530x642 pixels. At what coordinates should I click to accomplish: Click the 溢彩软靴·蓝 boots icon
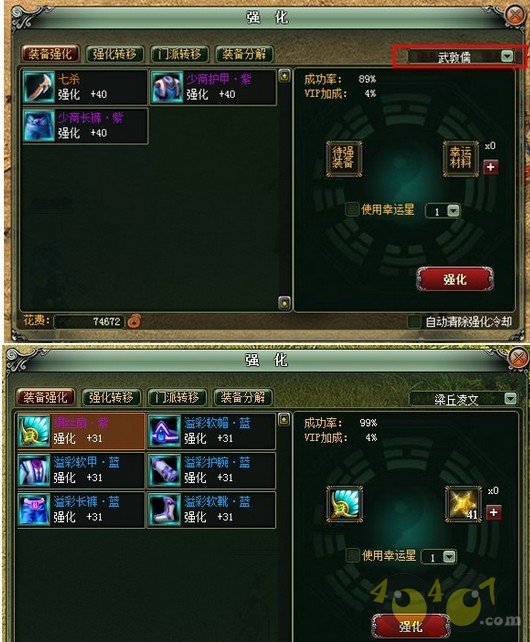[165, 510]
